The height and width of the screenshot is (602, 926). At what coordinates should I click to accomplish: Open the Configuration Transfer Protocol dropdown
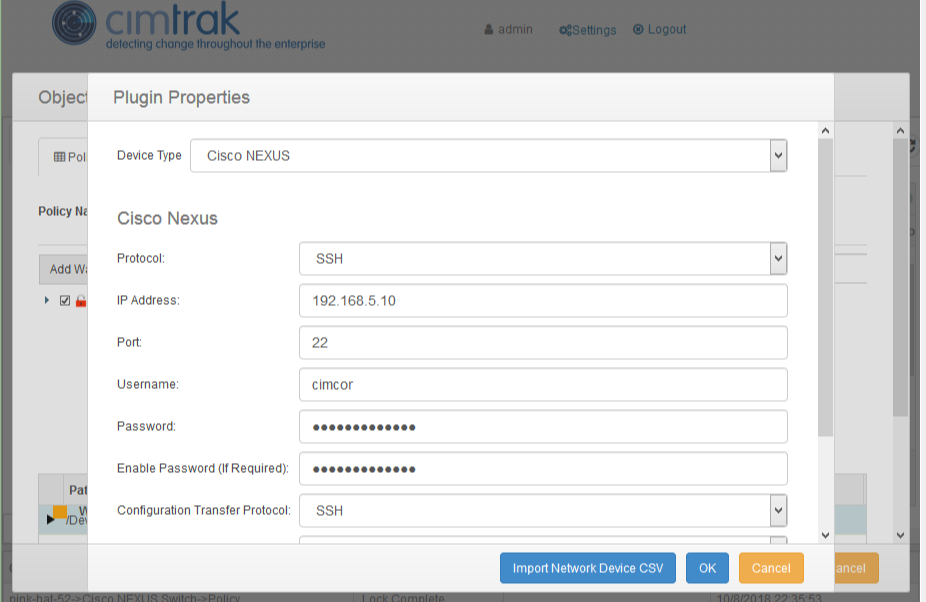pos(778,510)
